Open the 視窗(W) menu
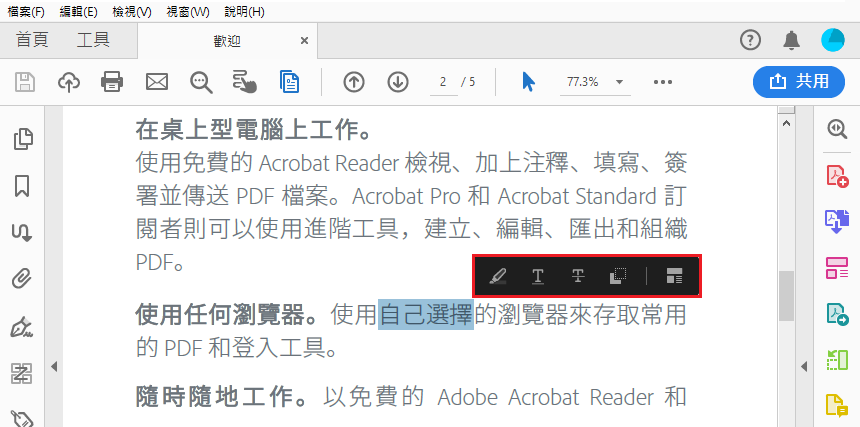The image size is (860, 427). pos(188,12)
